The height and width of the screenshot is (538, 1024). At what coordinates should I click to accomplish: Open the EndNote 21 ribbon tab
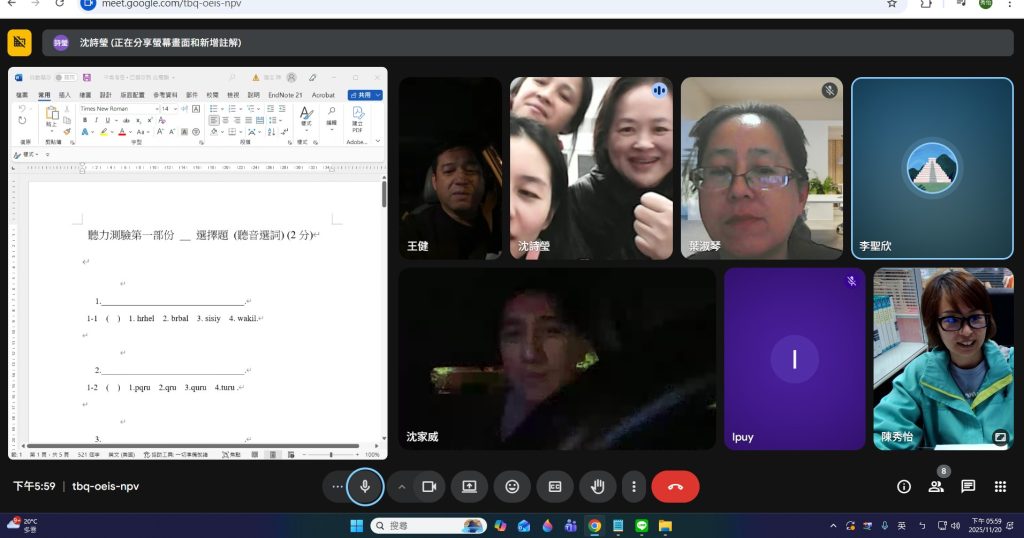click(284, 95)
